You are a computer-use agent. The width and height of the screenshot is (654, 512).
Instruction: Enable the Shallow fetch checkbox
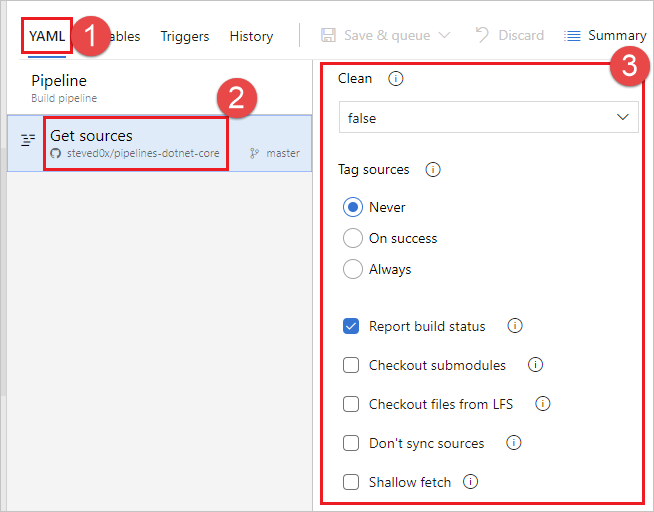[x=351, y=482]
